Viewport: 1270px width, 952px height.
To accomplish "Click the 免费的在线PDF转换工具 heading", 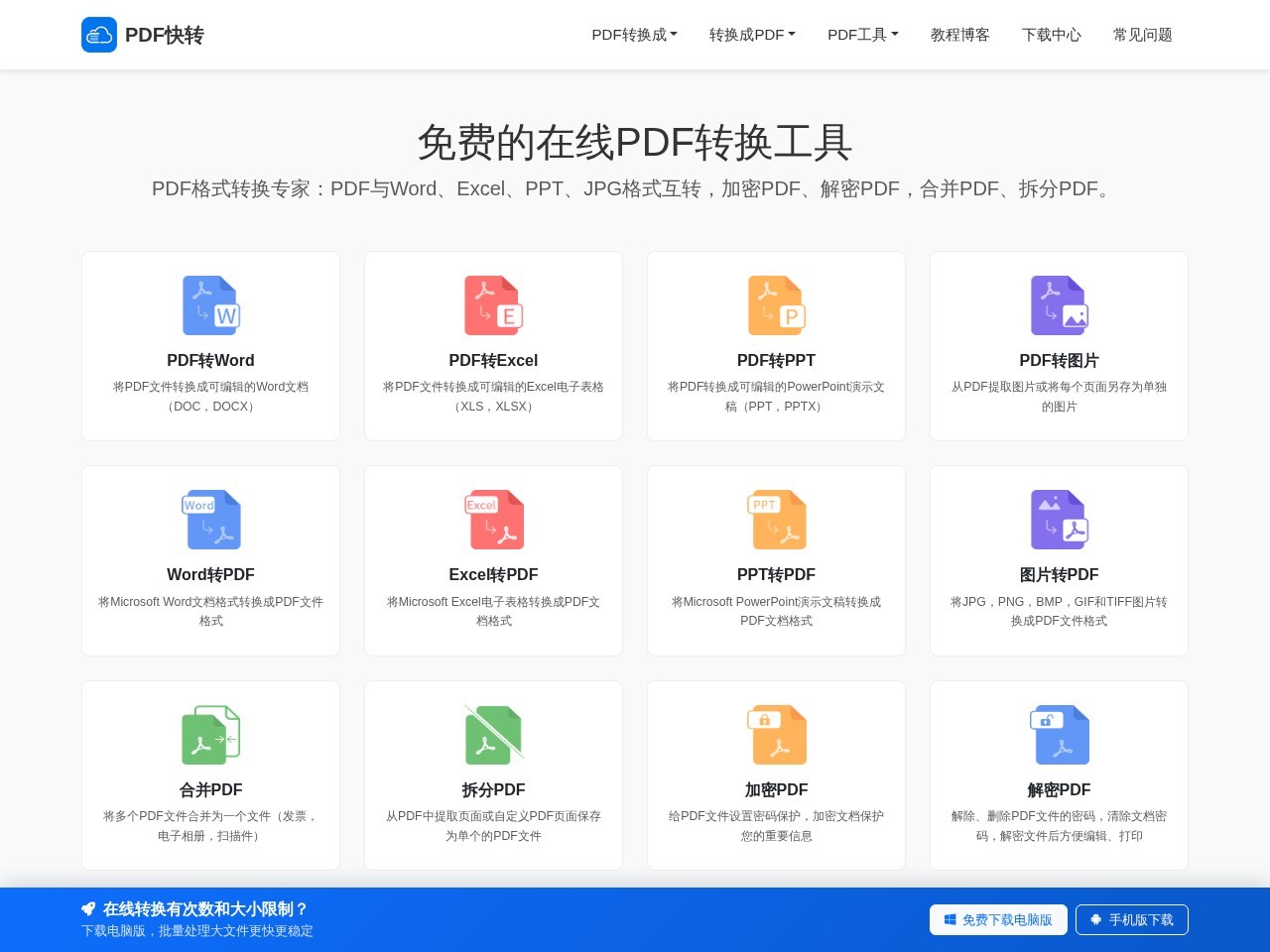I will point(635,143).
